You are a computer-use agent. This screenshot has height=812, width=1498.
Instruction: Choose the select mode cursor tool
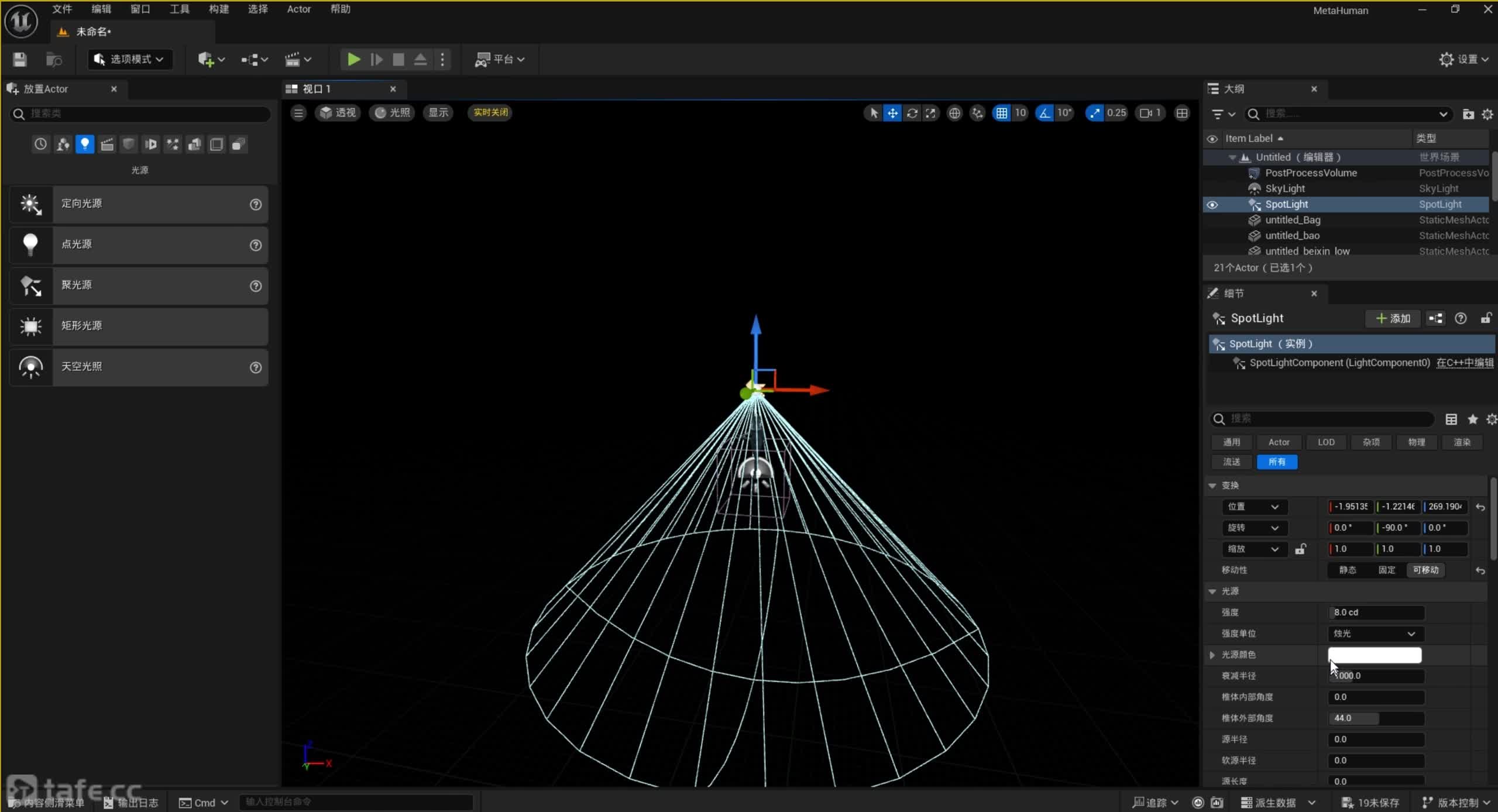(873, 113)
